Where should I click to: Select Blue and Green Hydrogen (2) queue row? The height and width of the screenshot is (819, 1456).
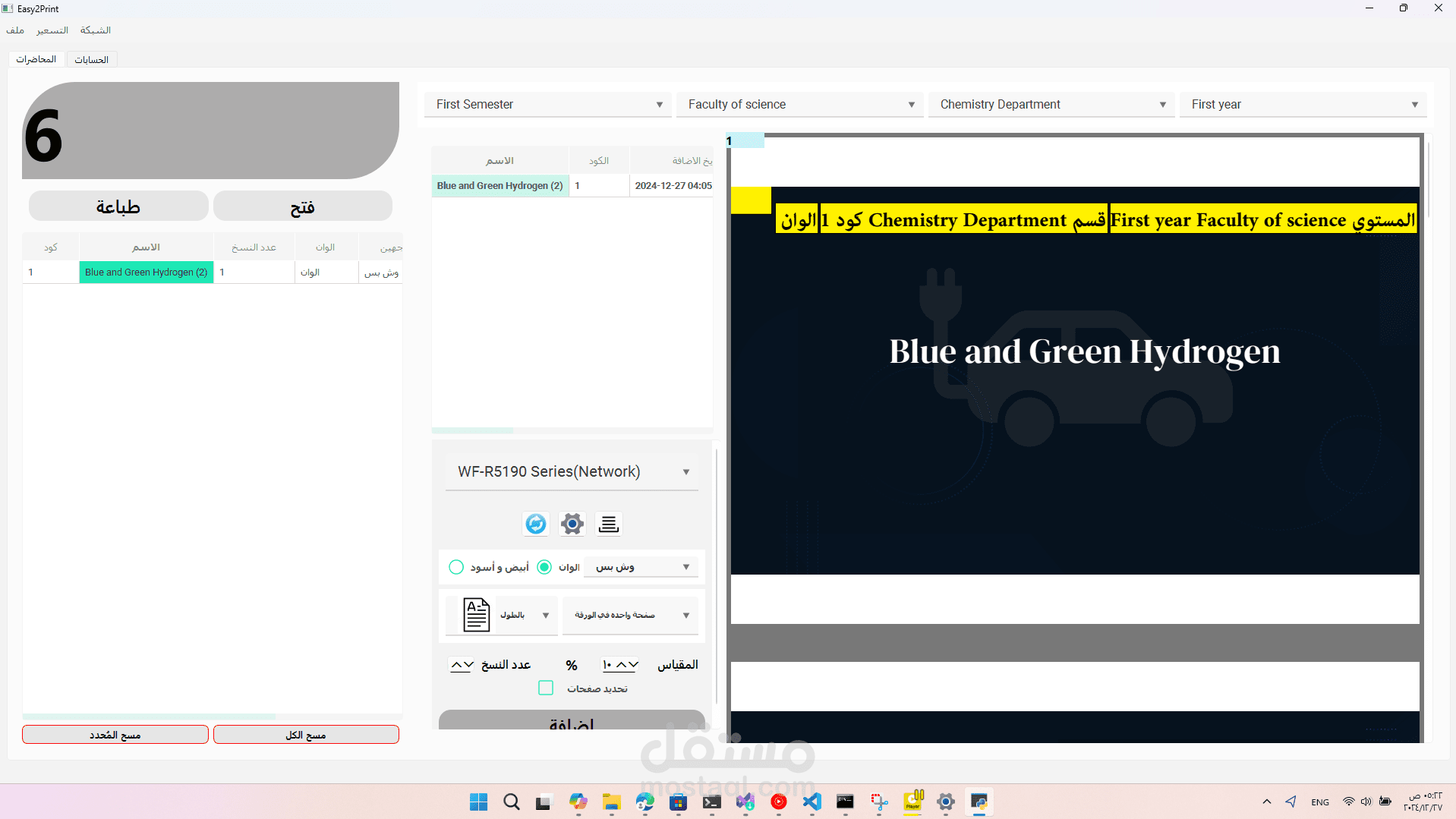[147, 272]
